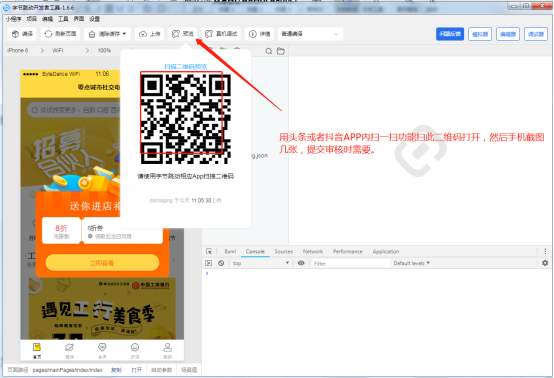Click the pages/mainPages/index/index path text
Screen dimensions: 554x378
click(67, 370)
